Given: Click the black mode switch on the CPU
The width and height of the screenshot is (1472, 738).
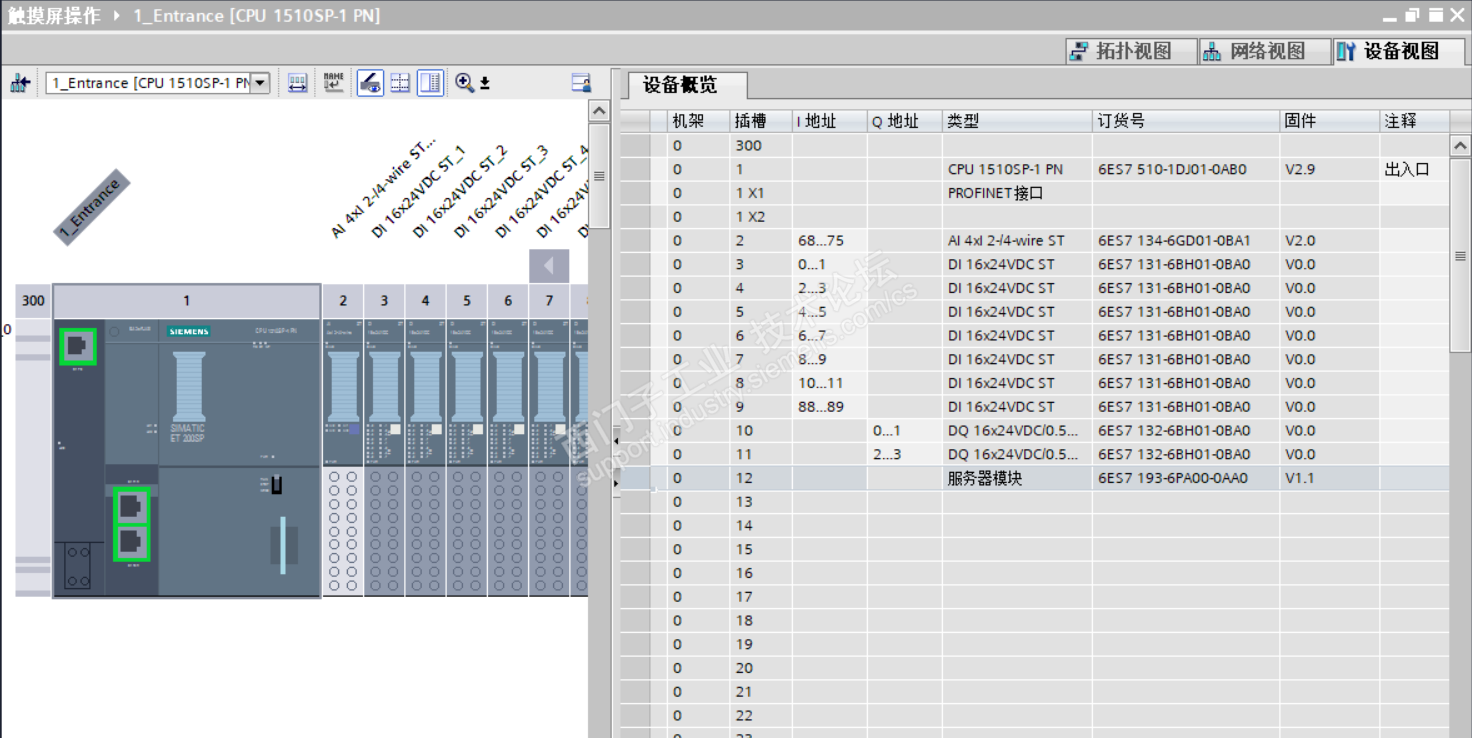Looking at the screenshot, I should pyautogui.click(x=276, y=485).
